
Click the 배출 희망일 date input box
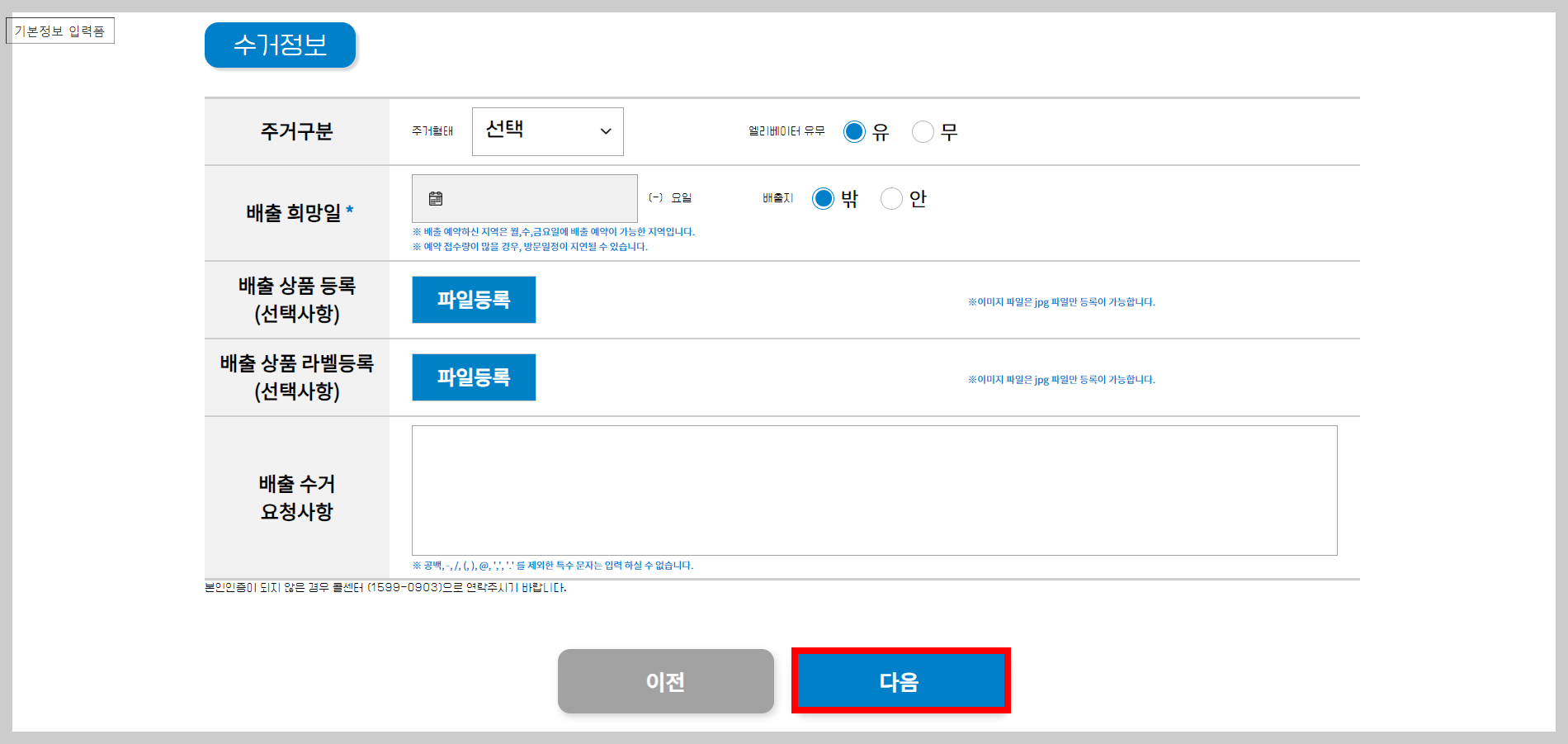[x=524, y=198]
